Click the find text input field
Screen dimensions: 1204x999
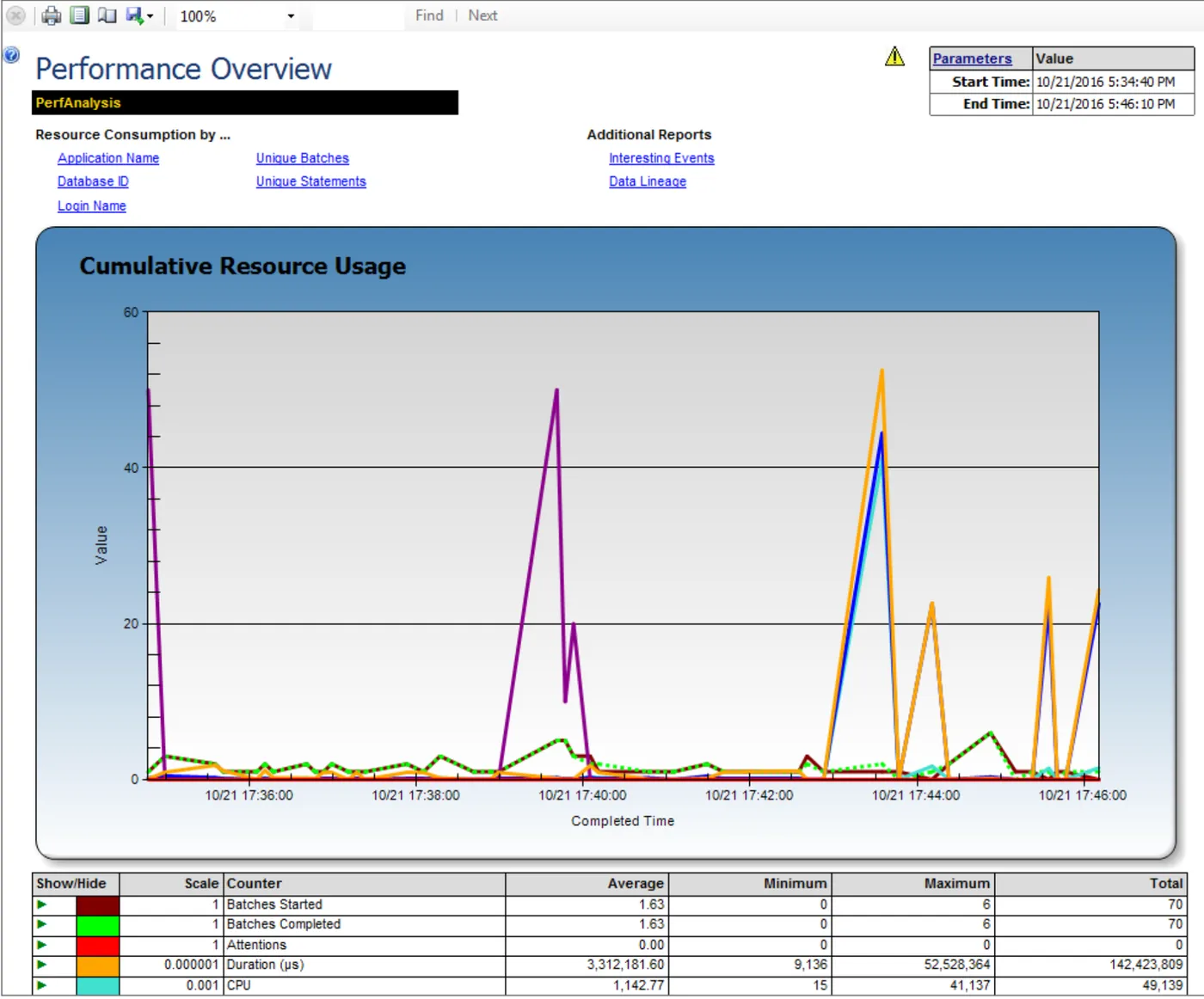[358, 16]
